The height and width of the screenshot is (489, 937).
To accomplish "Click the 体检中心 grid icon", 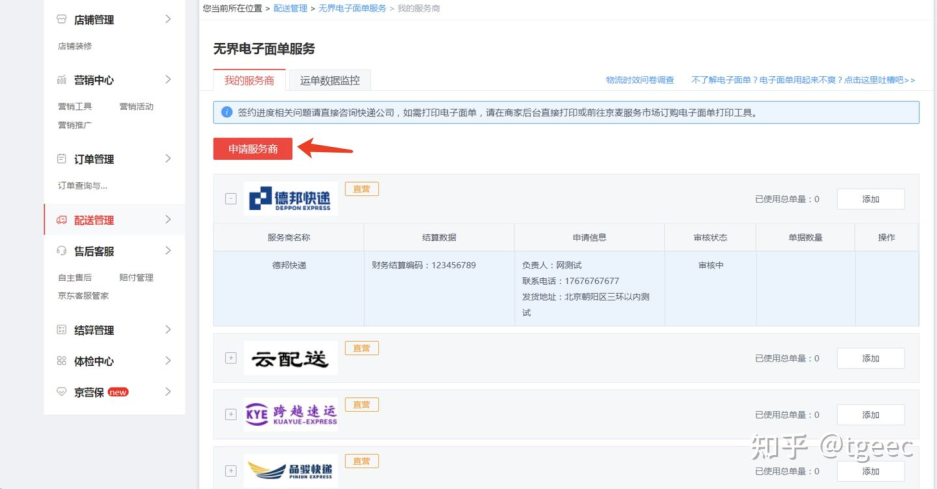I will click(62, 361).
